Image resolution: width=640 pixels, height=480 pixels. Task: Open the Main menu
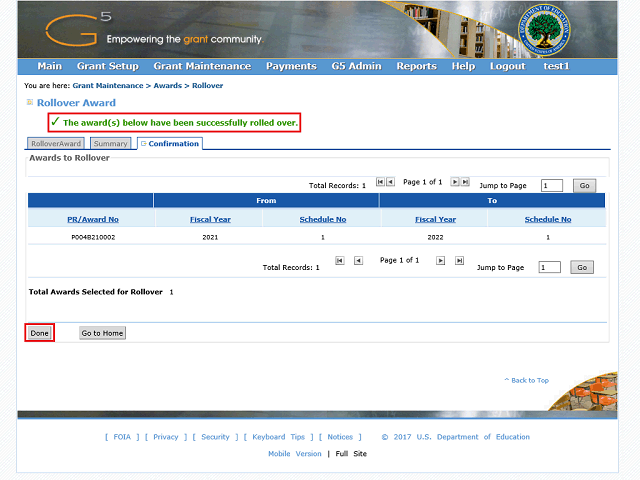pyautogui.click(x=50, y=66)
